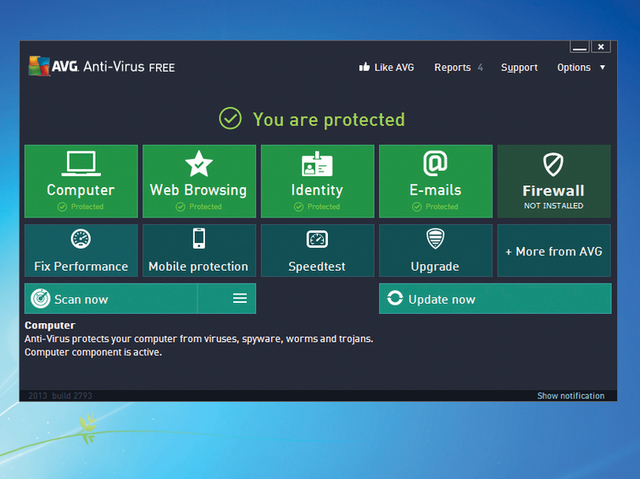Click Protected status under Web Browsing
Image resolution: width=640 pixels, height=479 pixels.
(x=198, y=207)
